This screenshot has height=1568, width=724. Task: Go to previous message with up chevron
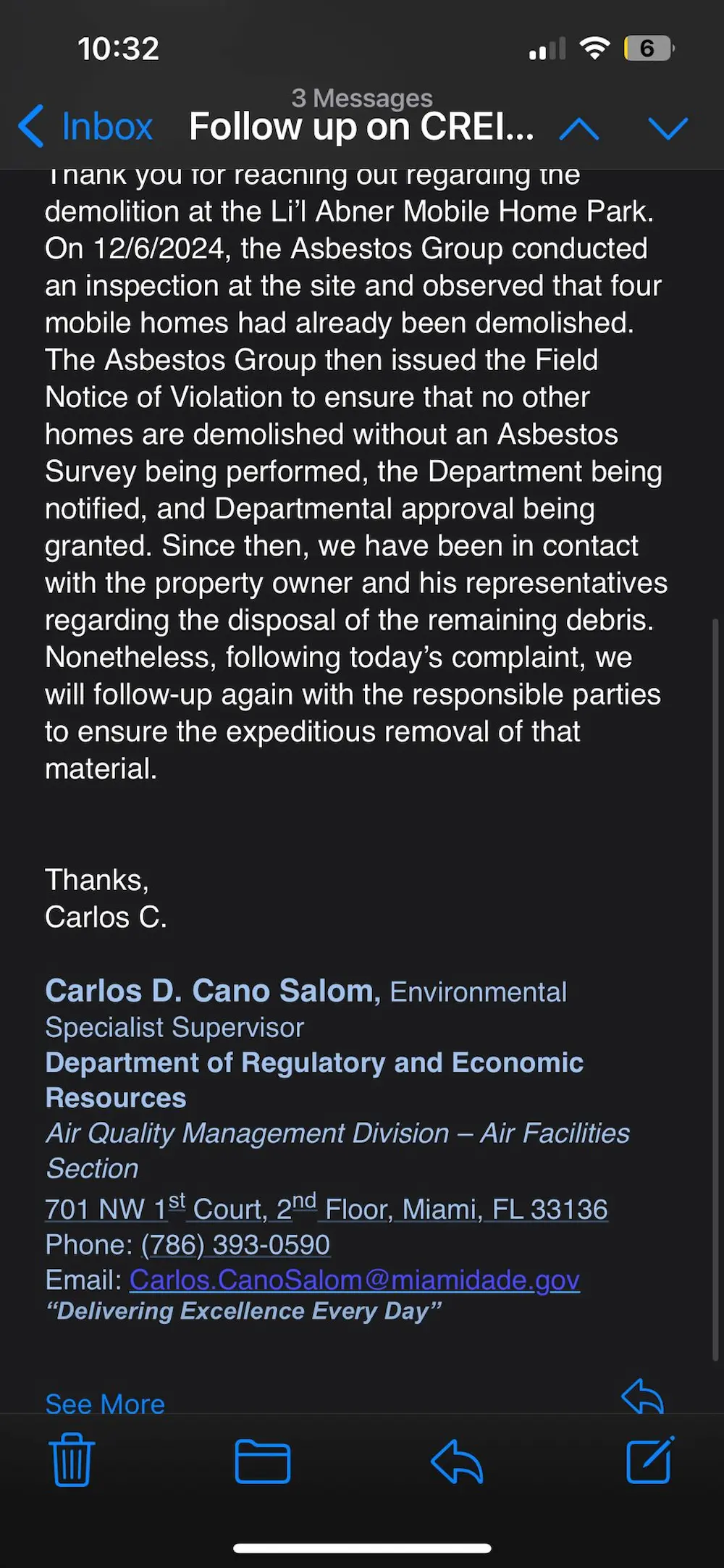(x=579, y=128)
